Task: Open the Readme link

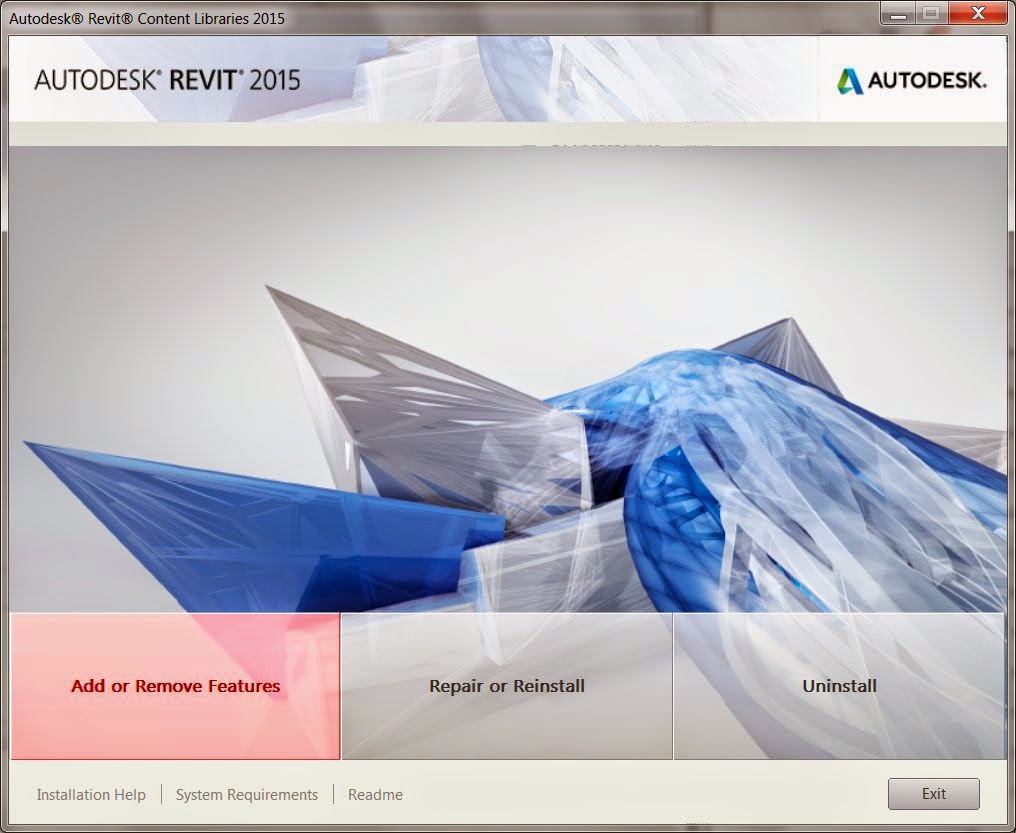Action: [375, 794]
